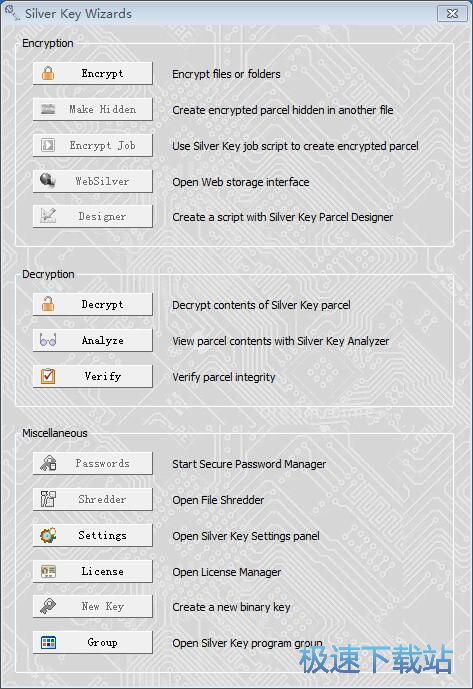Click the checkmark clipboard Verify icon
The width and height of the screenshot is (473, 689).
point(48,376)
